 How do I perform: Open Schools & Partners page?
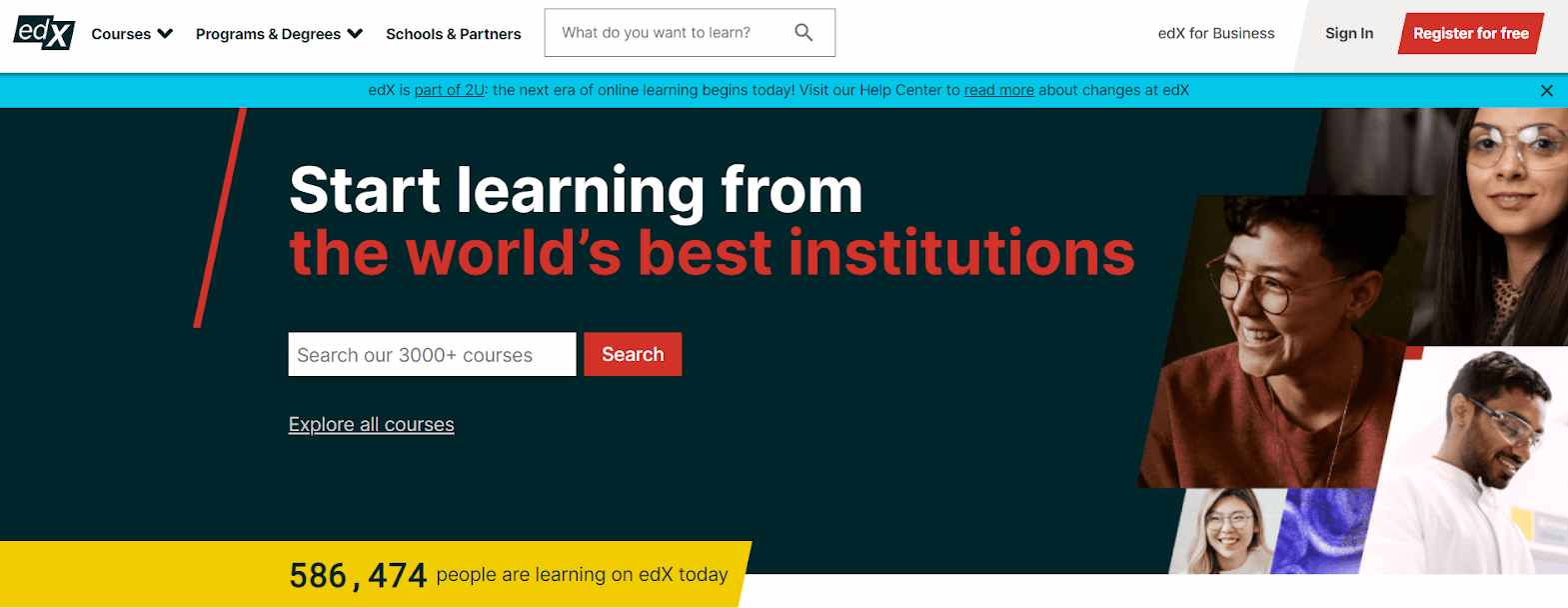(x=454, y=34)
